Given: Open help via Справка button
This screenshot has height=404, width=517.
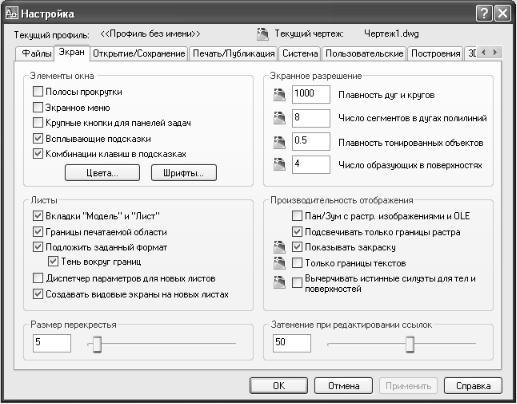Looking at the screenshot, I should (x=473, y=386).
